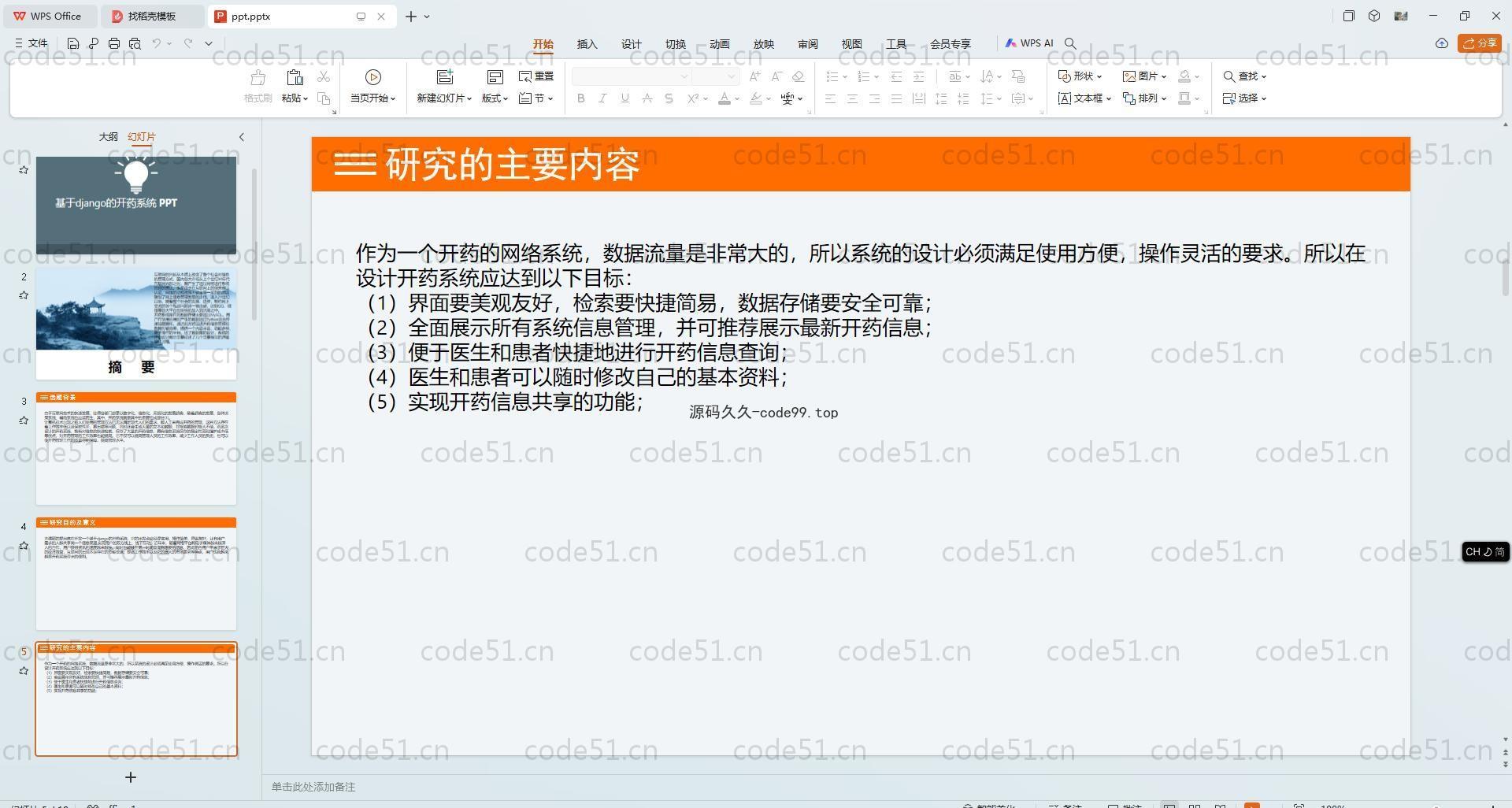Screen dimensions: 1512x808
Task: Click the WPS AI button
Action: point(1029,43)
